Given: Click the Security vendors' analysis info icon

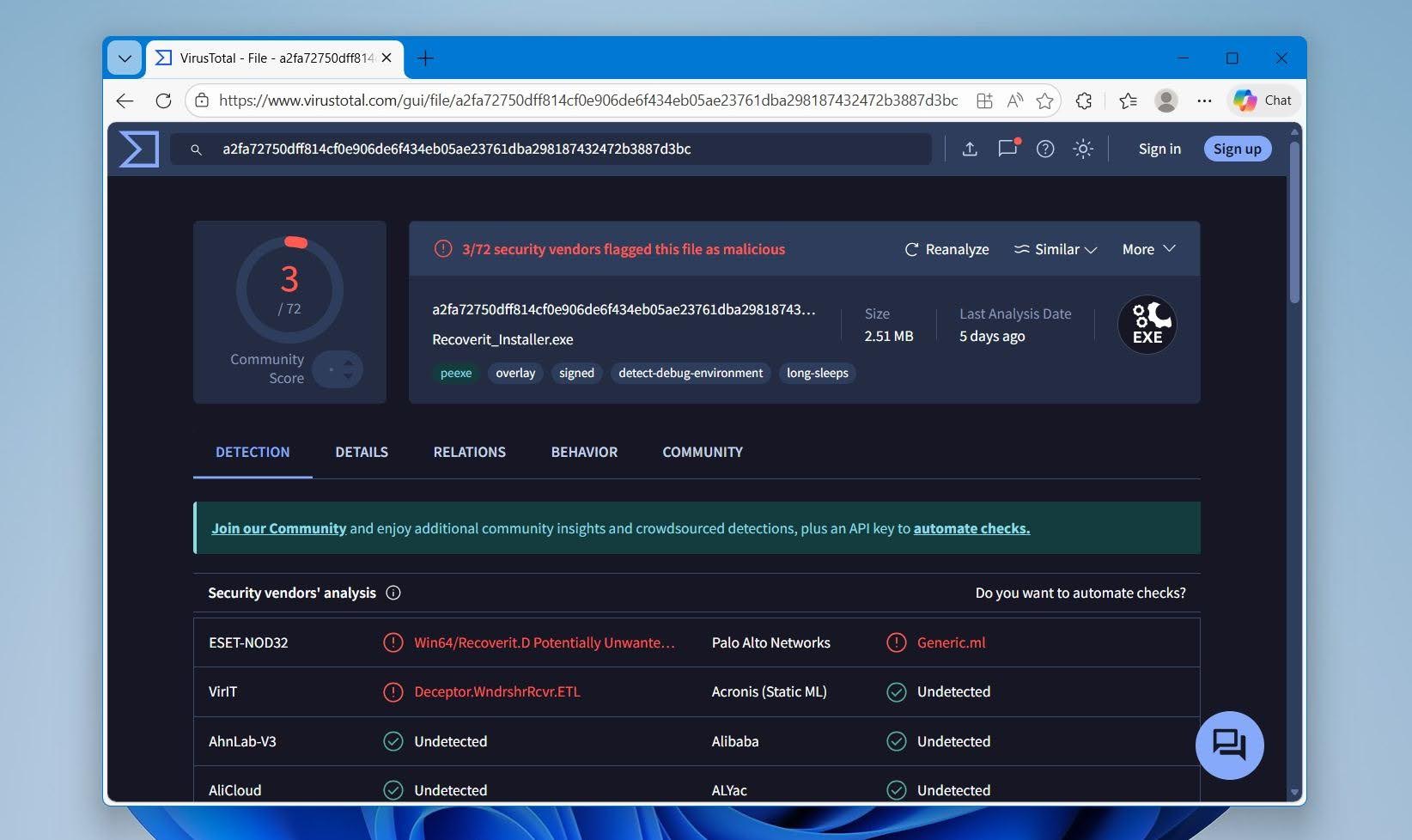Looking at the screenshot, I should tap(393, 593).
